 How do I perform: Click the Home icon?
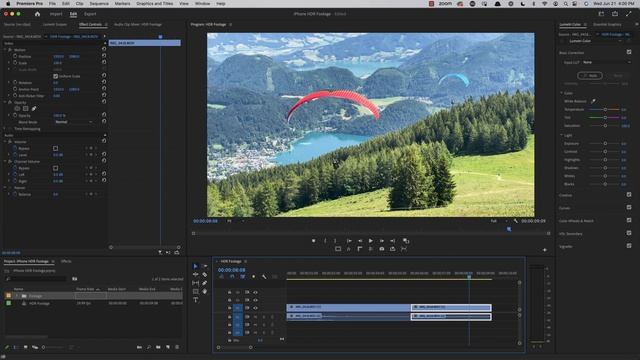pos(37,14)
